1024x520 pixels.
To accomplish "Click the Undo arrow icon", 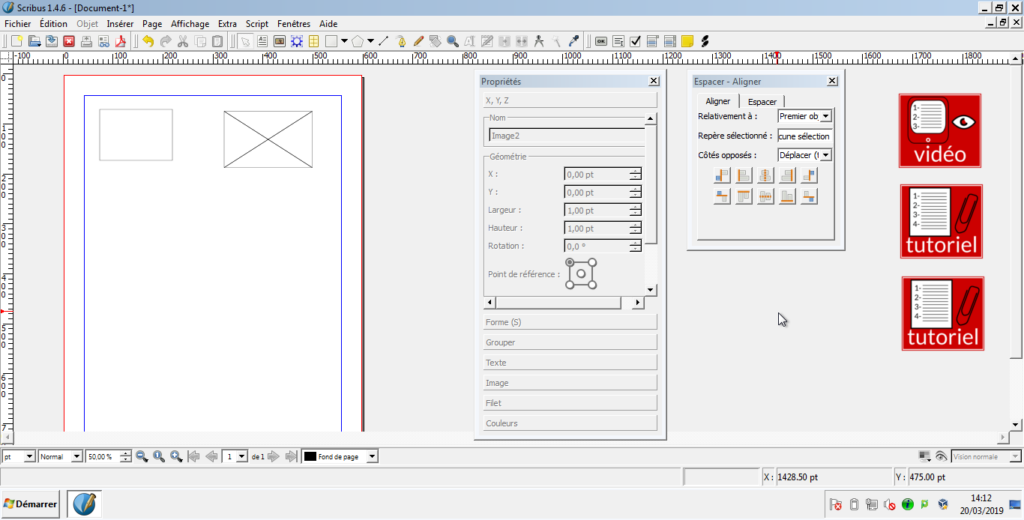I will (x=148, y=41).
